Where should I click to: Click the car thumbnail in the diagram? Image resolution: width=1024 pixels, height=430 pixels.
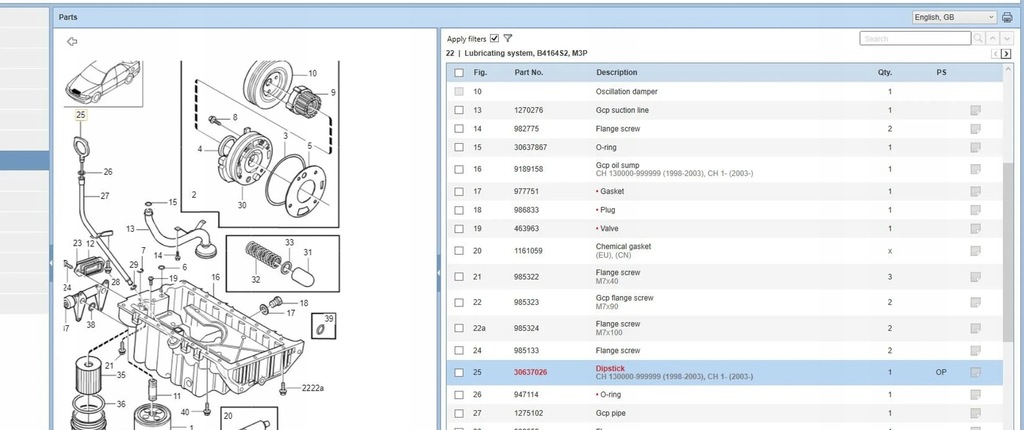tap(103, 83)
